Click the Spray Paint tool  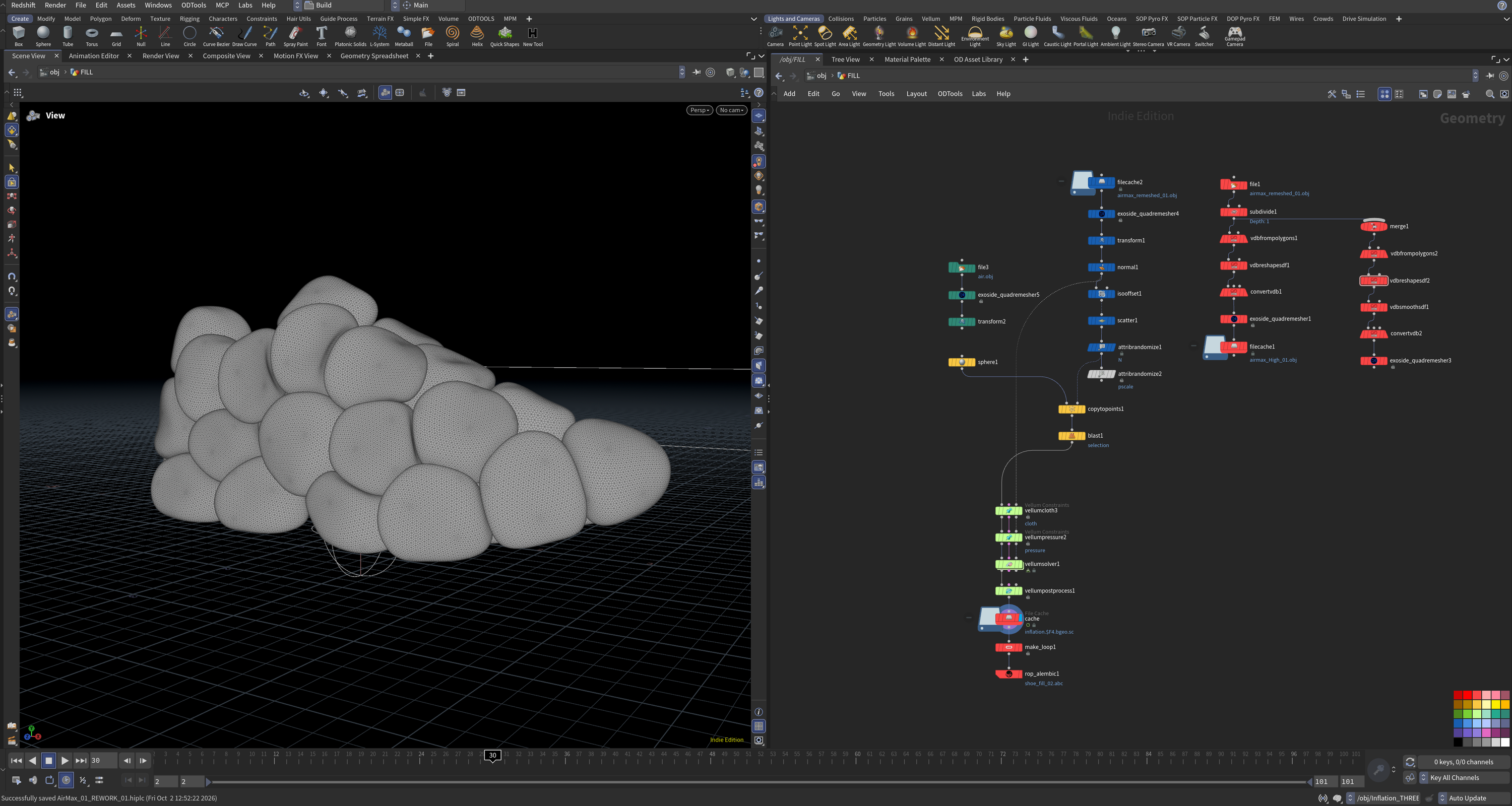(x=295, y=36)
